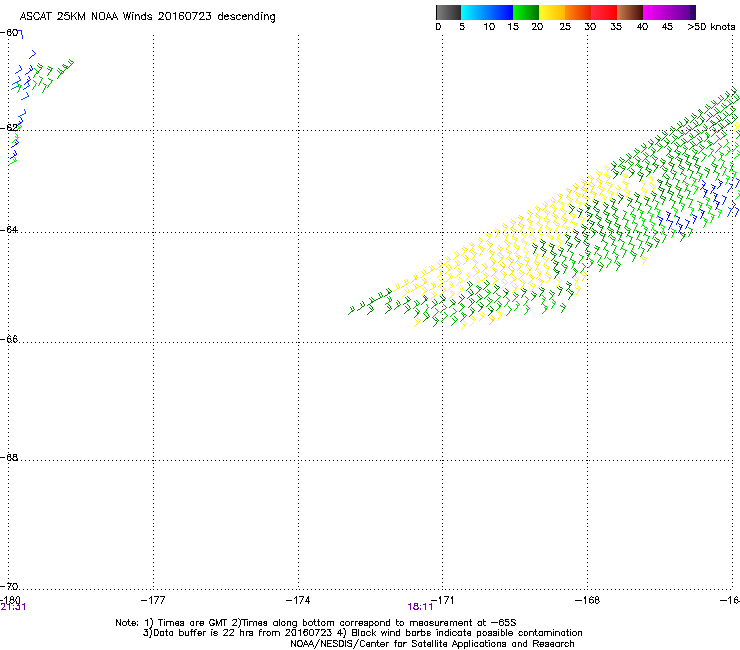The image size is (740, 650).
Task: Click the NOAA/NESDIS credit line
Action: [432, 644]
